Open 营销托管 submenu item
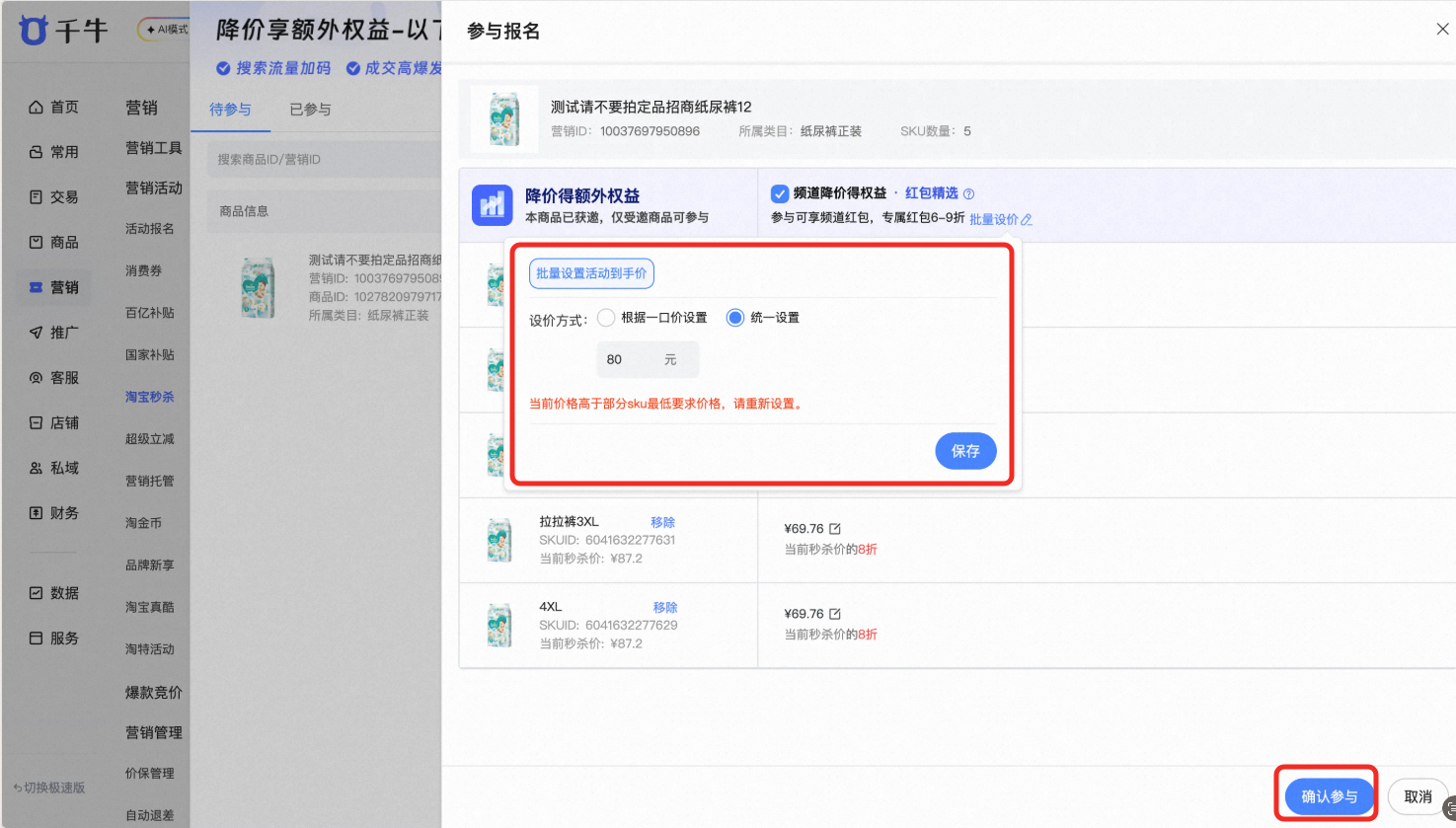The width and height of the screenshot is (1456, 828). click(150, 481)
